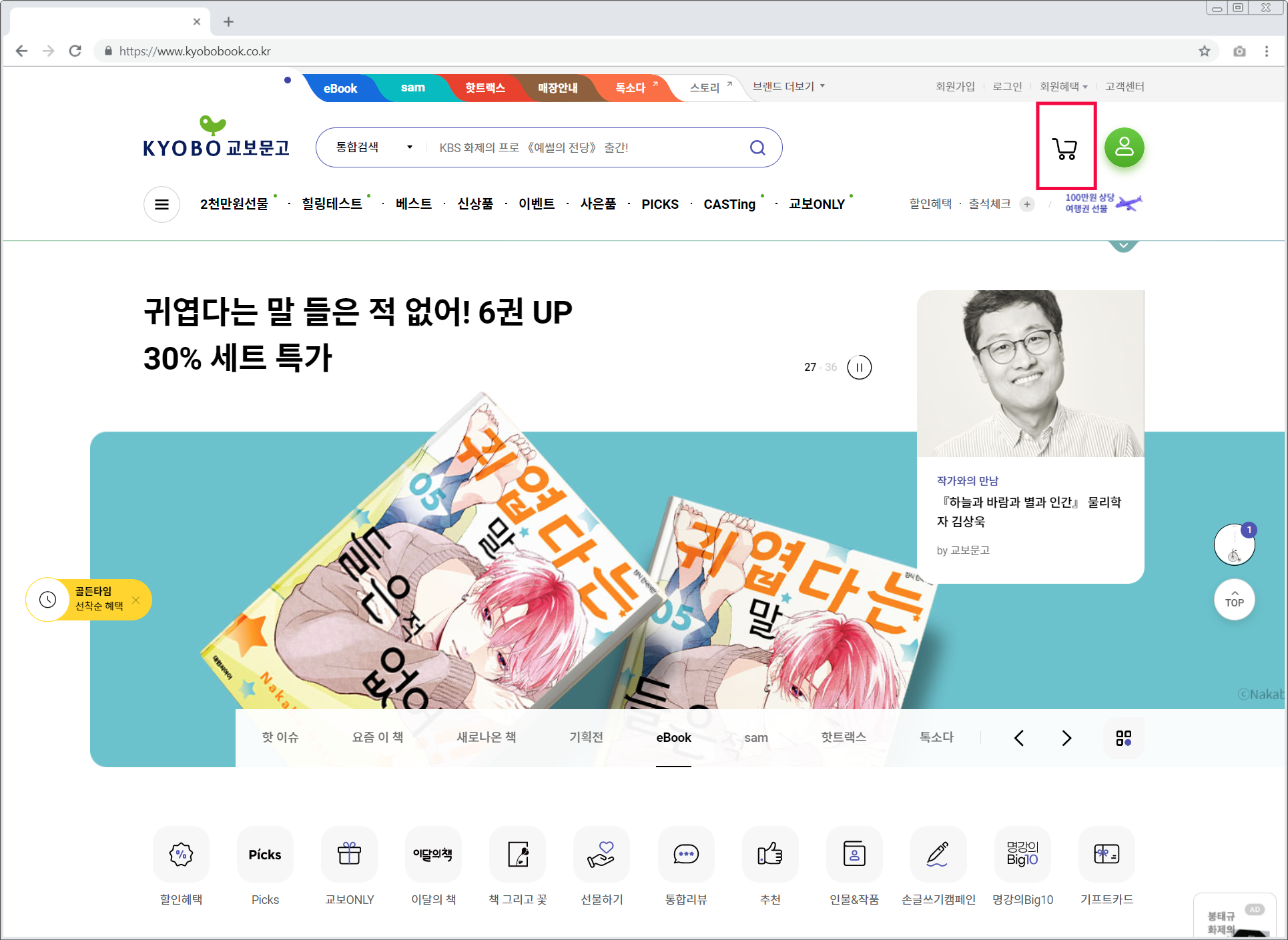Click the Picks shortcut icon
Image resolution: width=1288 pixels, height=940 pixels.
tap(265, 854)
